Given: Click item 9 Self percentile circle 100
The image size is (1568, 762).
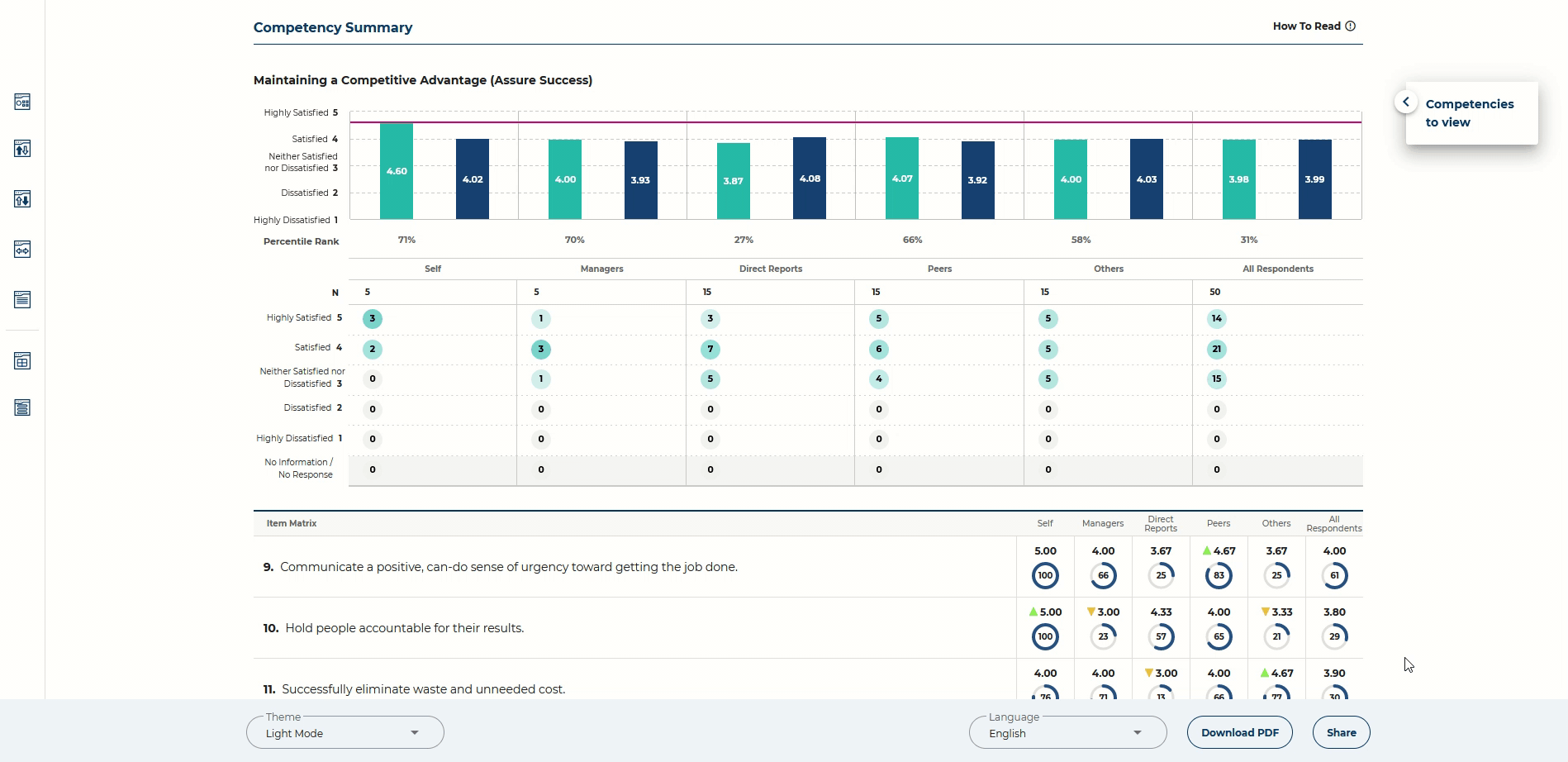Looking at the screenshot, I should 1045,575.
